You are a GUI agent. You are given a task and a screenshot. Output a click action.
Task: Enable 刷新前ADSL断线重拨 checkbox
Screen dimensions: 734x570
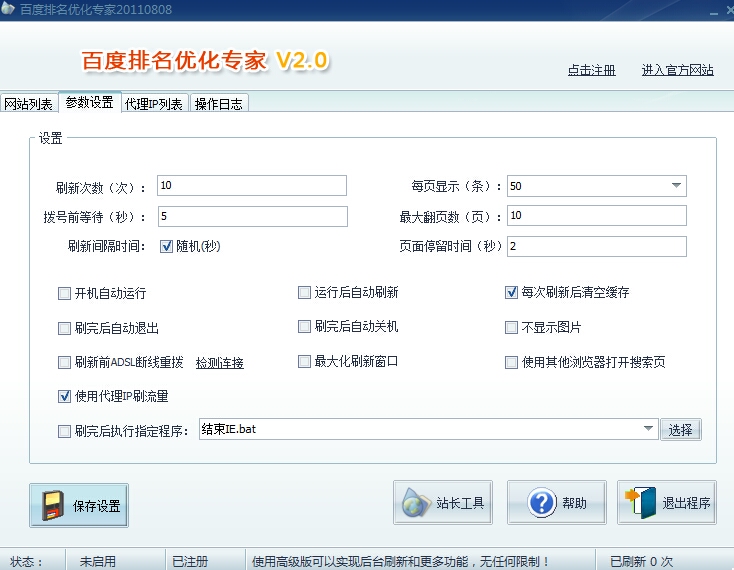[x=64, y=362]
